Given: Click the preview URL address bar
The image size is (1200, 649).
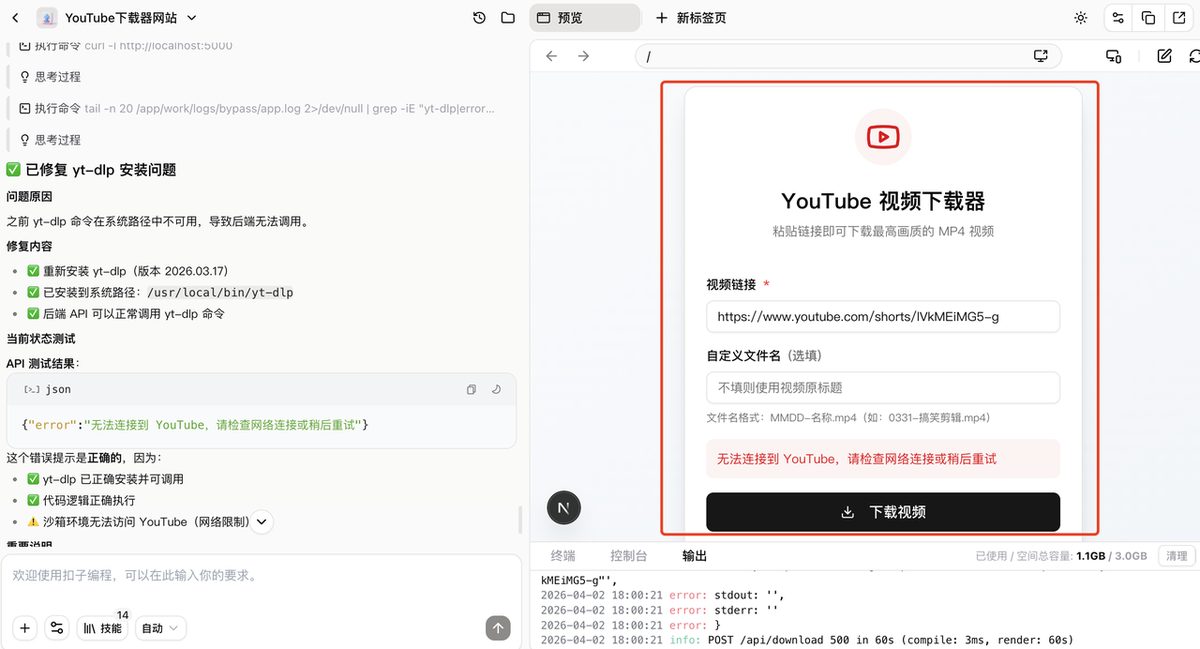Looking at the screenshot, I should click(848, 56).
